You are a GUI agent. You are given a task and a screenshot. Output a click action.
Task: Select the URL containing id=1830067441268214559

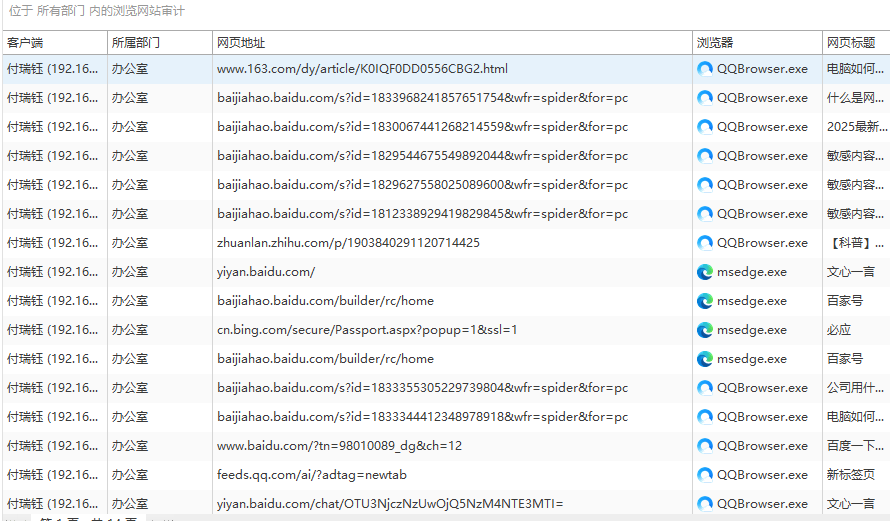click(422, 127)
